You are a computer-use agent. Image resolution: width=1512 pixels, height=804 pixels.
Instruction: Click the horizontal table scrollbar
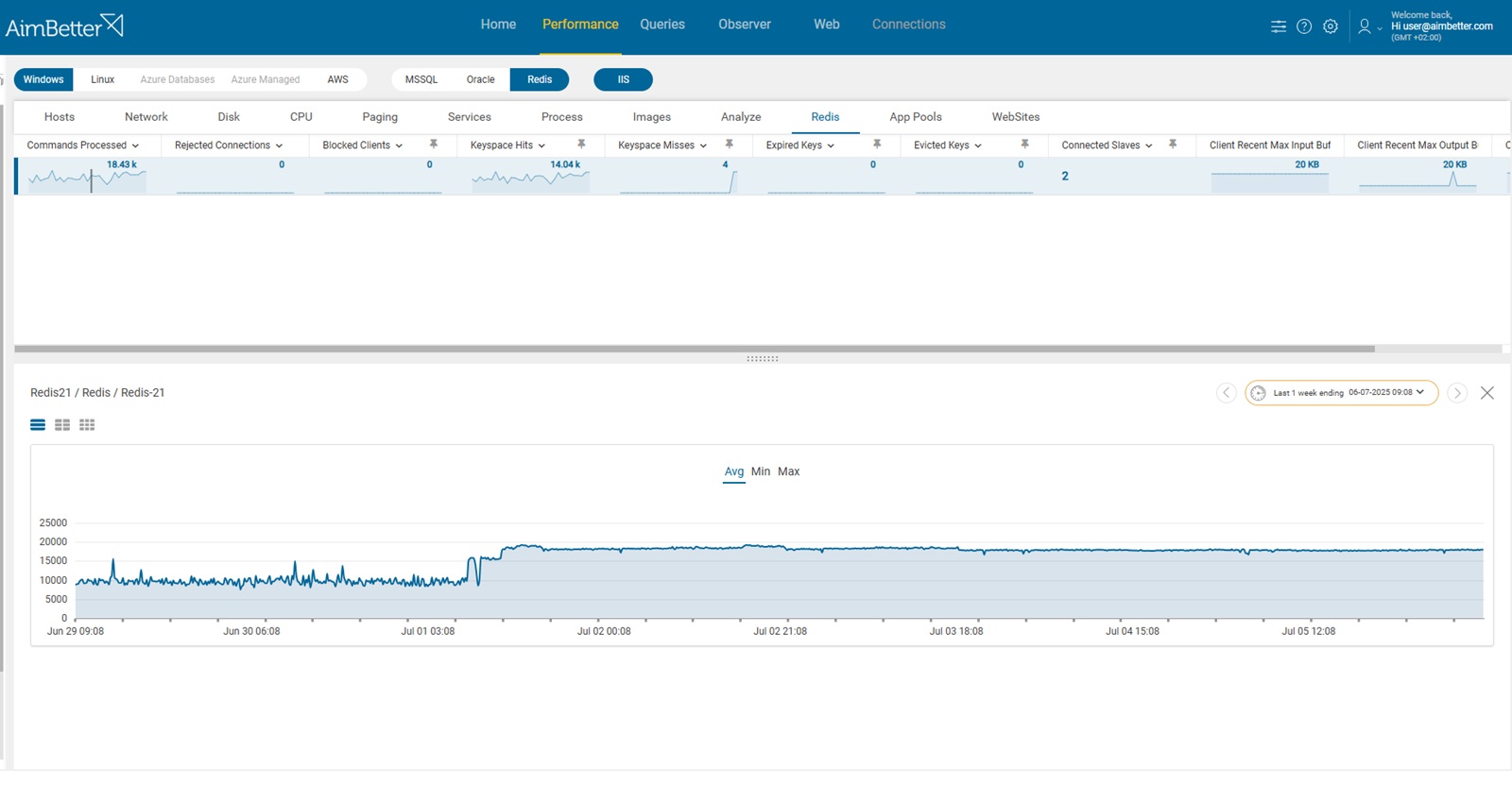pyautogui.click(x=695, y=349)
